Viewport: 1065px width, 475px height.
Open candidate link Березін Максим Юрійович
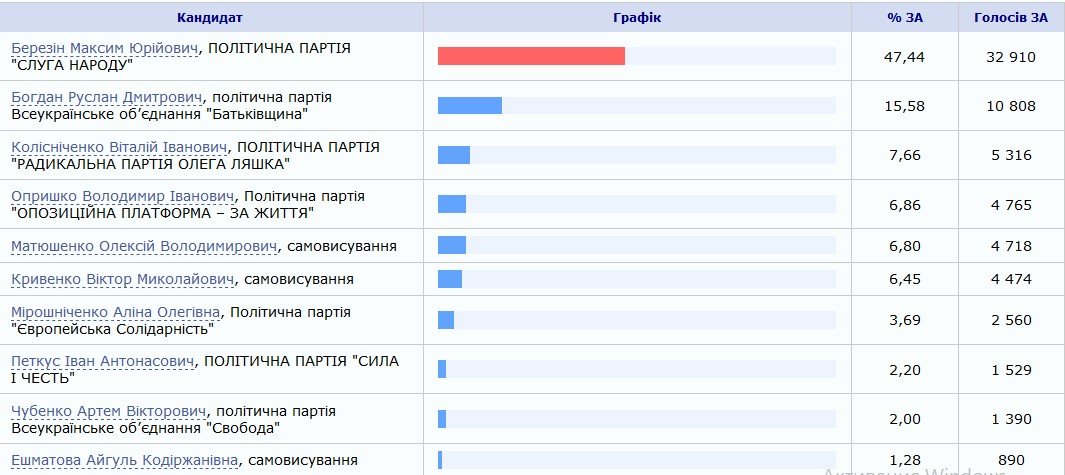click(105, 48)
